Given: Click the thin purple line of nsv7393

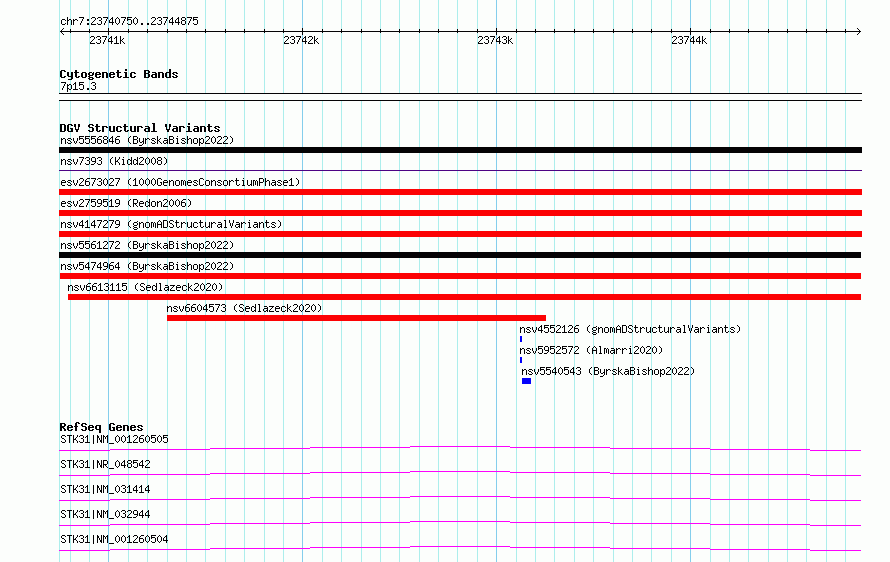Looking at the screenshot, I should [x=460, y=170].
